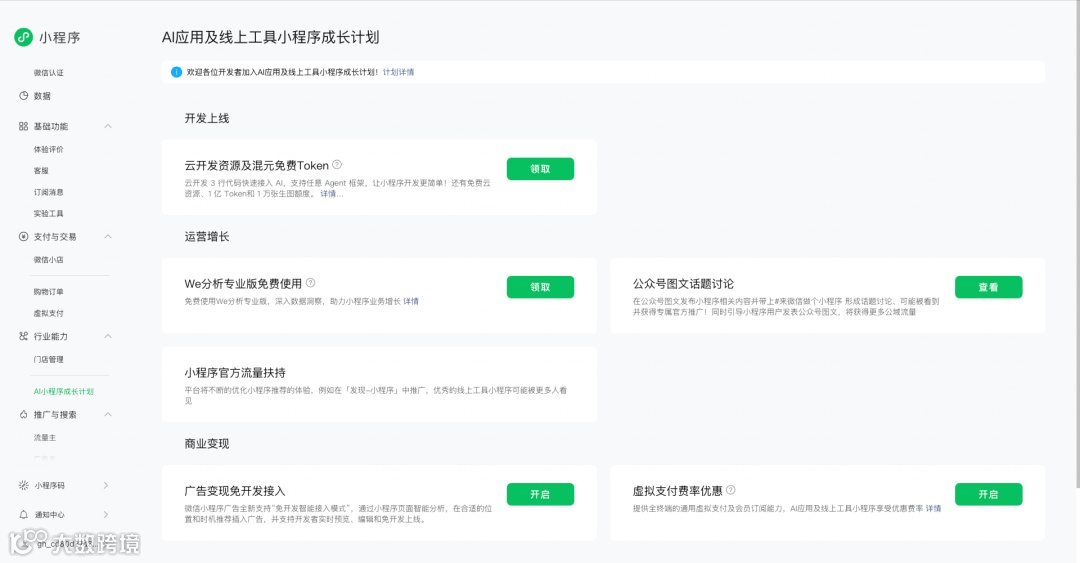Open 流量主 menu item
Viewport: 1080px width, 563px height.
click(45, 438)
